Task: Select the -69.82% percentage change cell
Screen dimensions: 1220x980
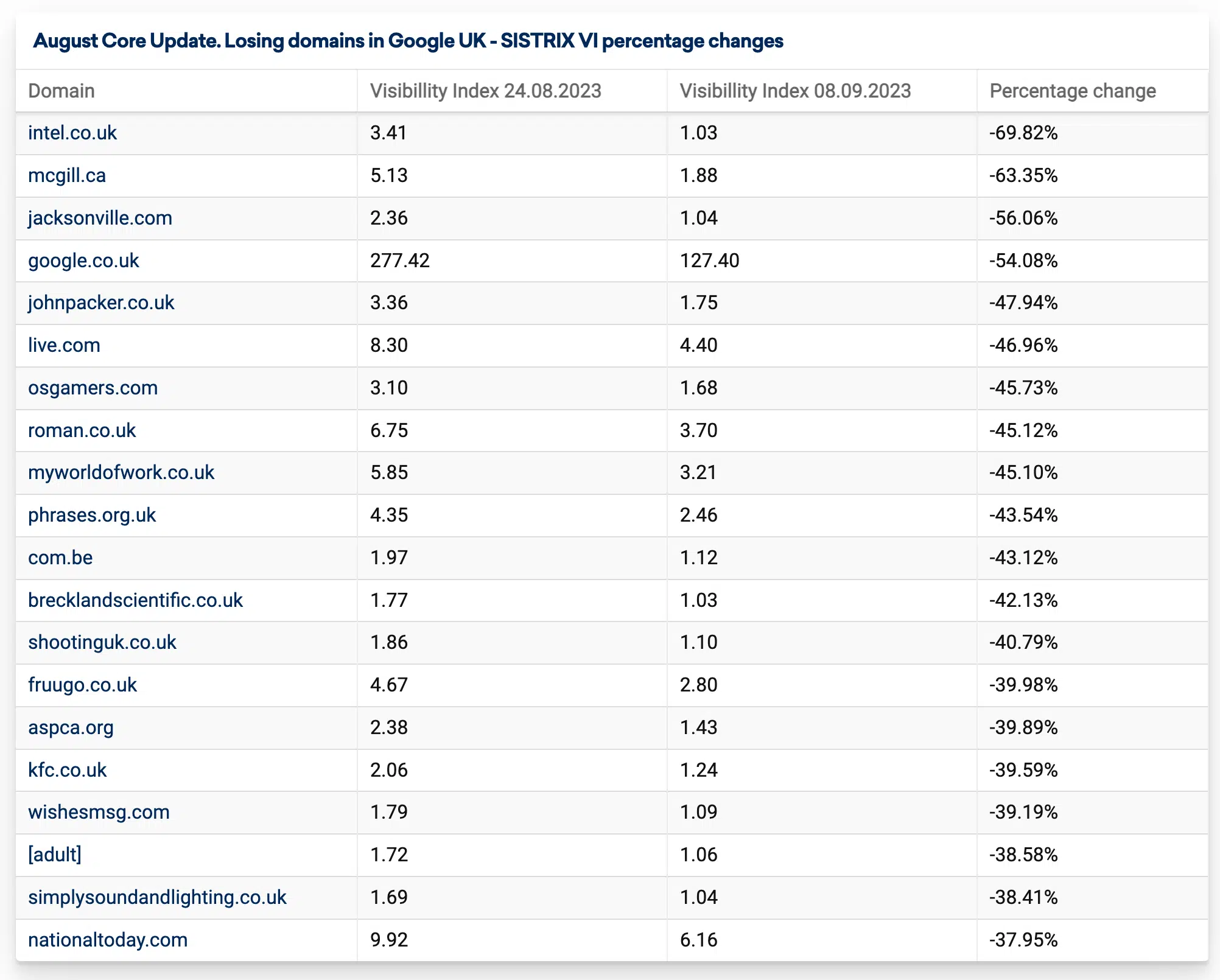Action: click(1023, 133)
